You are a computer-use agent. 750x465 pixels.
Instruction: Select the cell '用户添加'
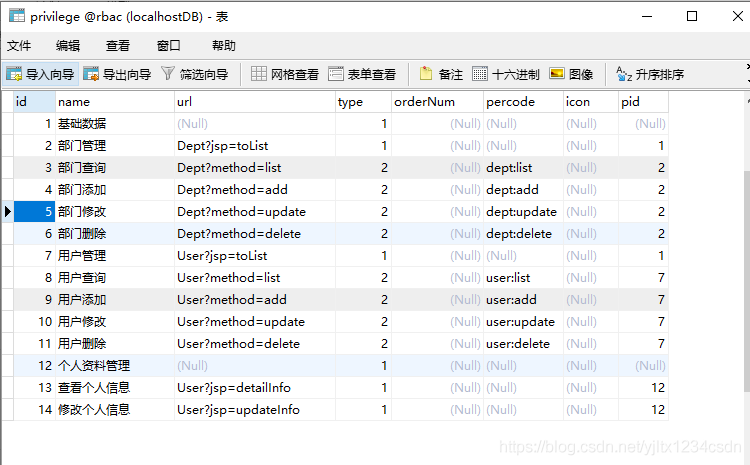click(x=115, y=300)
